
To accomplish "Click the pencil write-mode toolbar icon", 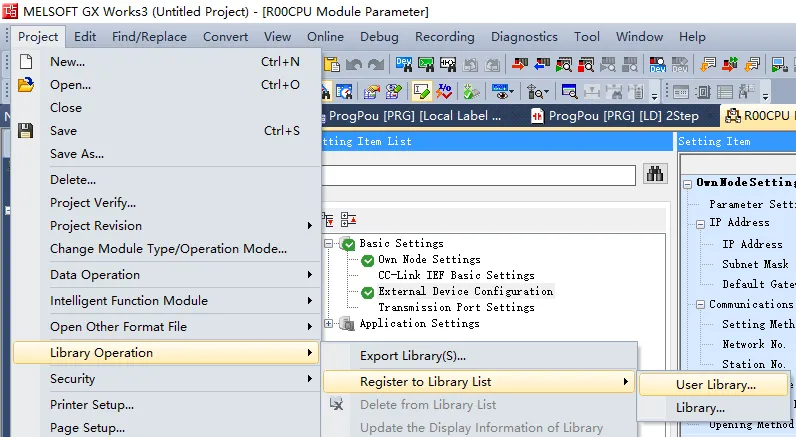I will click(x=421, y=91).
